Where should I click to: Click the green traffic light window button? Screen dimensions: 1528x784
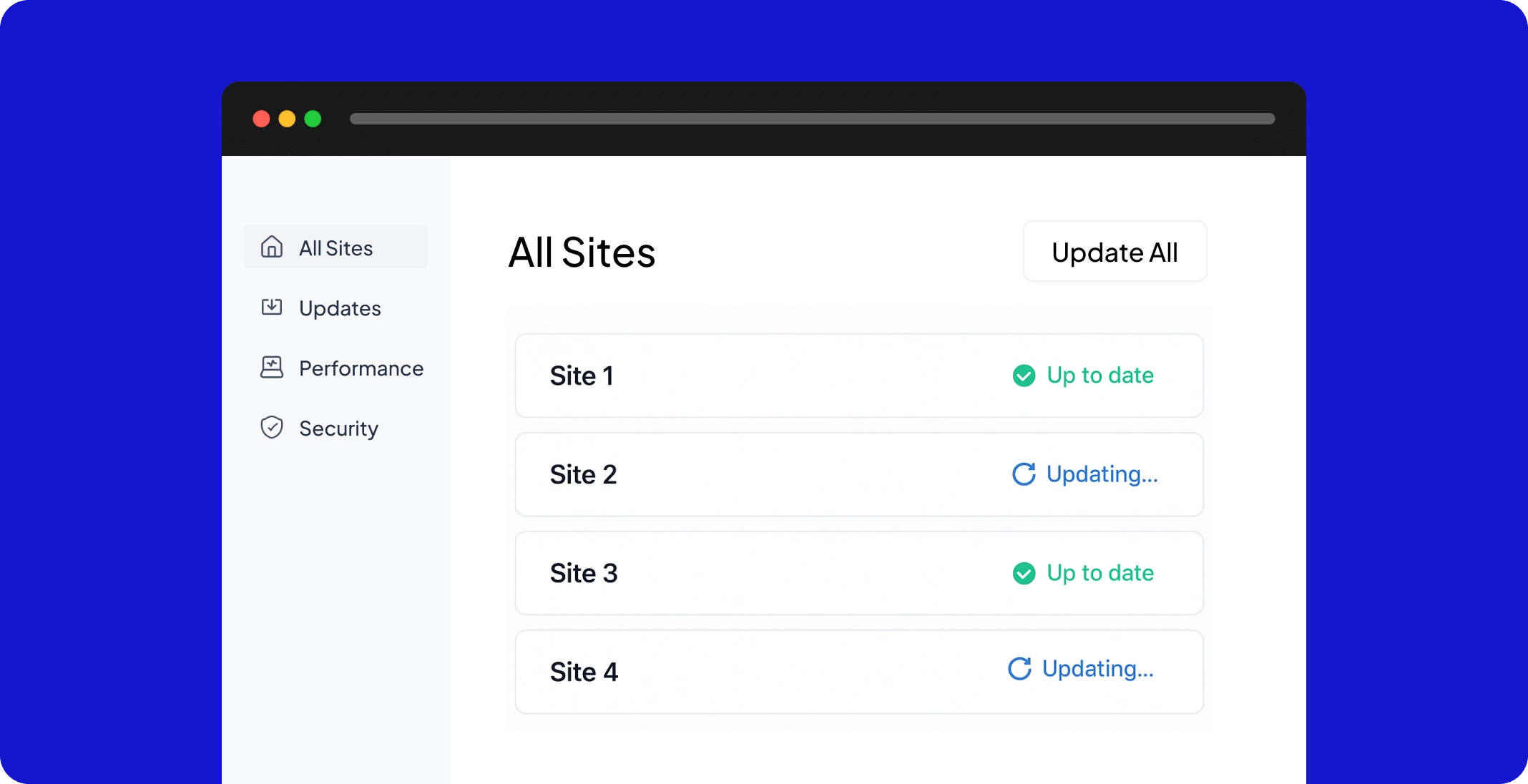(x=313, y=119)
